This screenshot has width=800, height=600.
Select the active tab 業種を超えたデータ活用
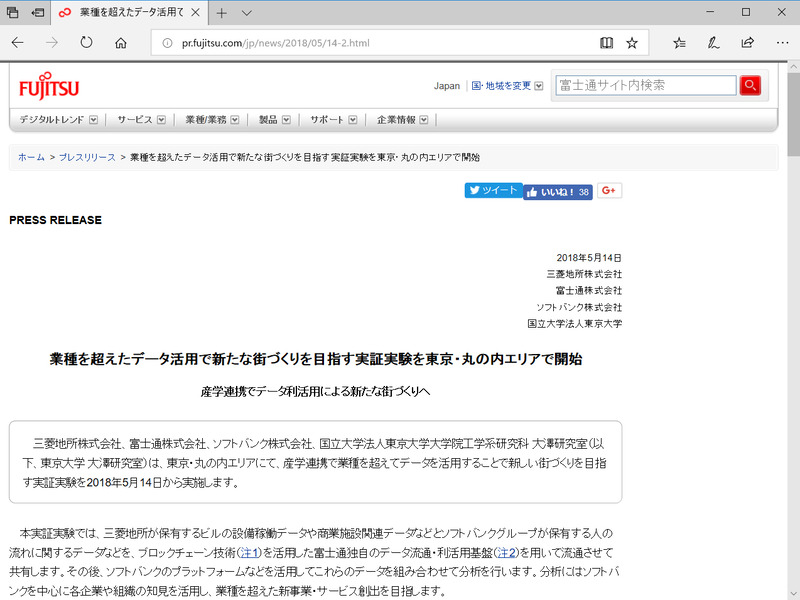[x=130, y=13]
